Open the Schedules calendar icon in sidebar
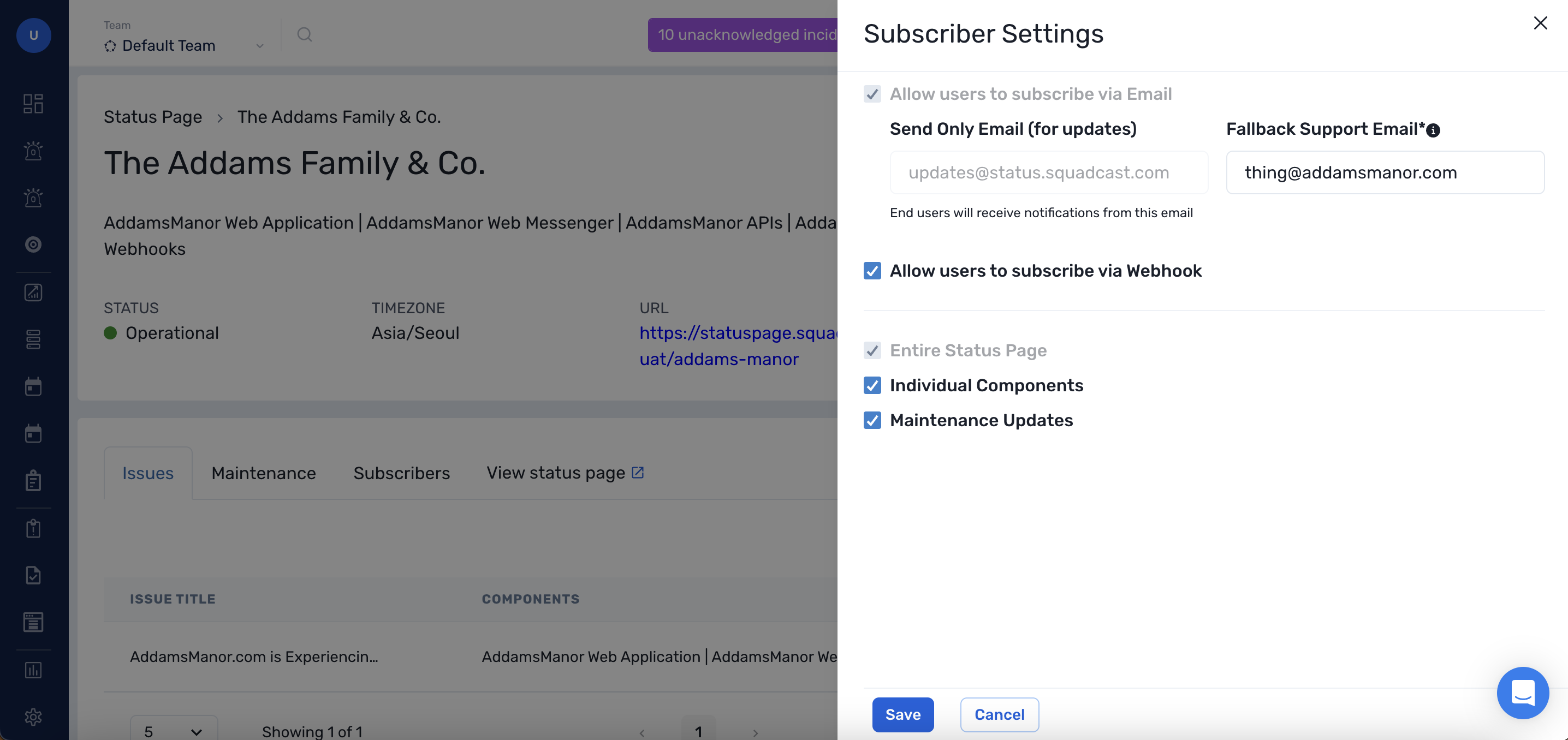 33,386
